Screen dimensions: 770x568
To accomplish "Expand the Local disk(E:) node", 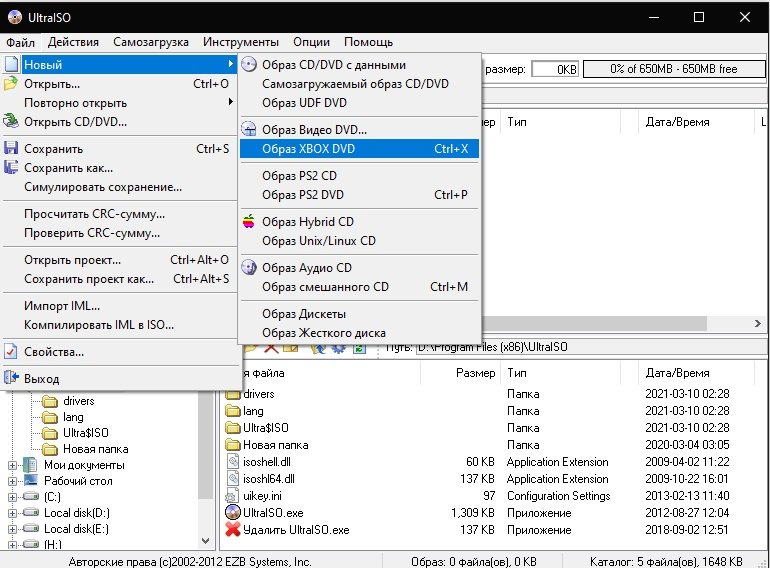I will 13,529.
